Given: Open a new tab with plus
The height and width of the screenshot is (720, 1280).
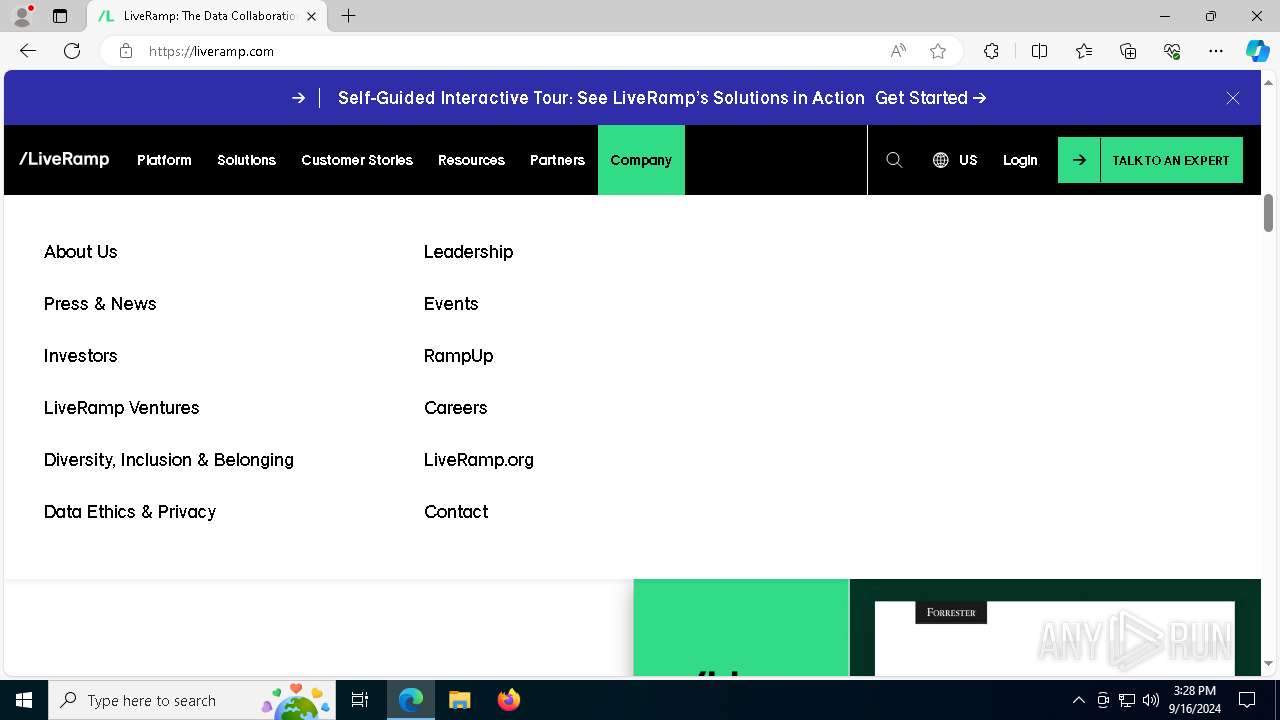Looking at the screenshot, I should pos(348,16).
